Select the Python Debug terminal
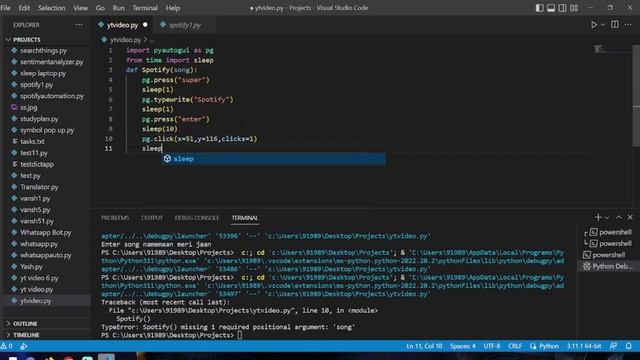The image size is (640, 360). click(609, 267)
